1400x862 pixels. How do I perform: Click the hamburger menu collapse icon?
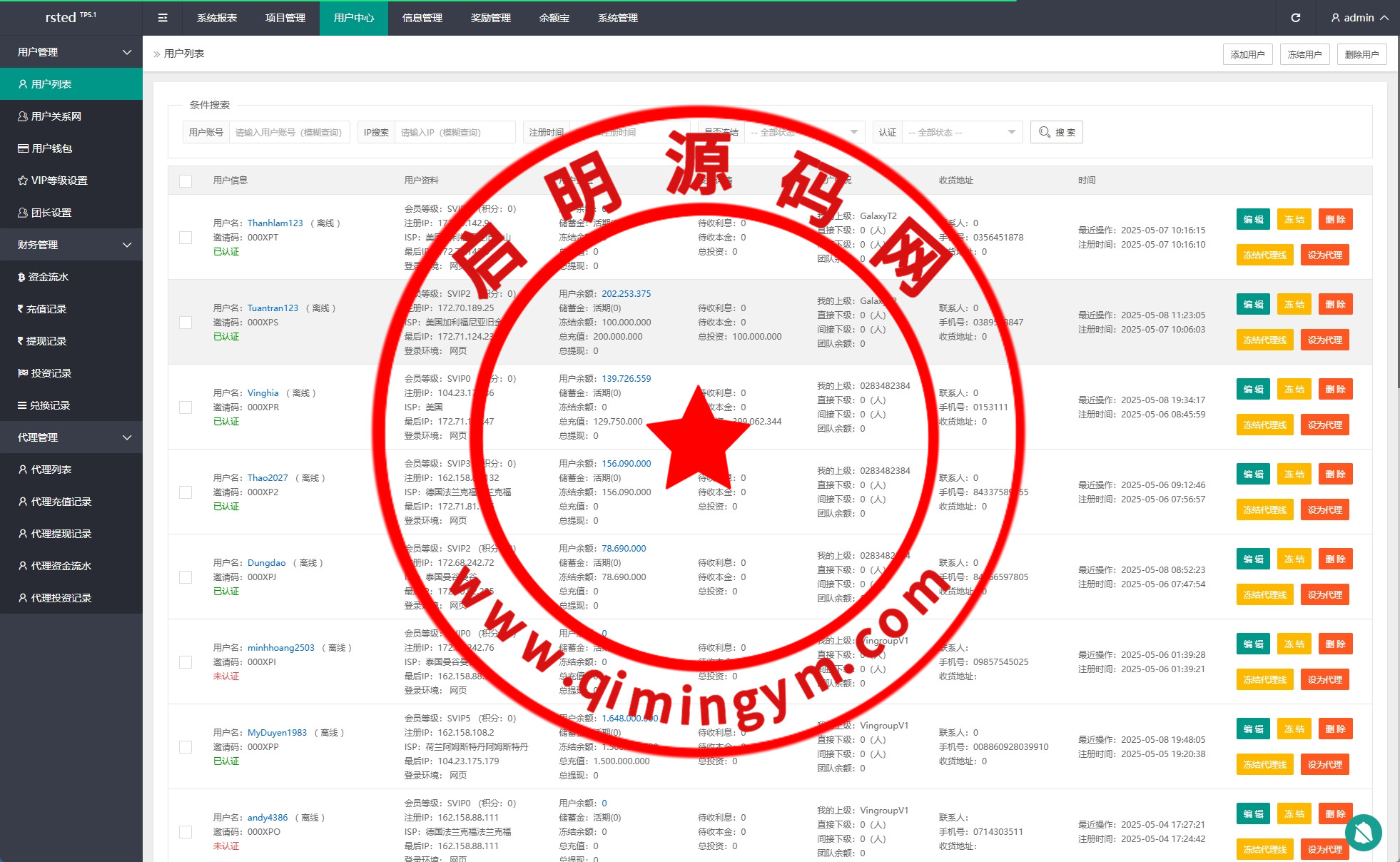click(163, 18)
